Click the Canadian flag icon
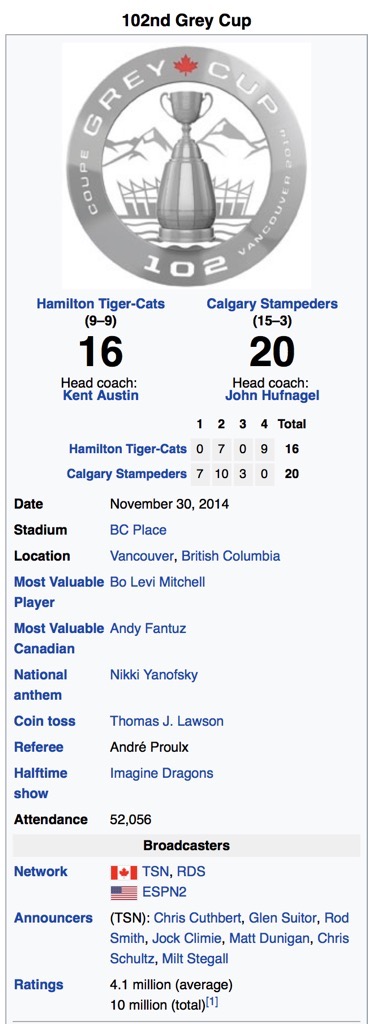The height and width of the screenshot is (1024, 368). (123, 872)
